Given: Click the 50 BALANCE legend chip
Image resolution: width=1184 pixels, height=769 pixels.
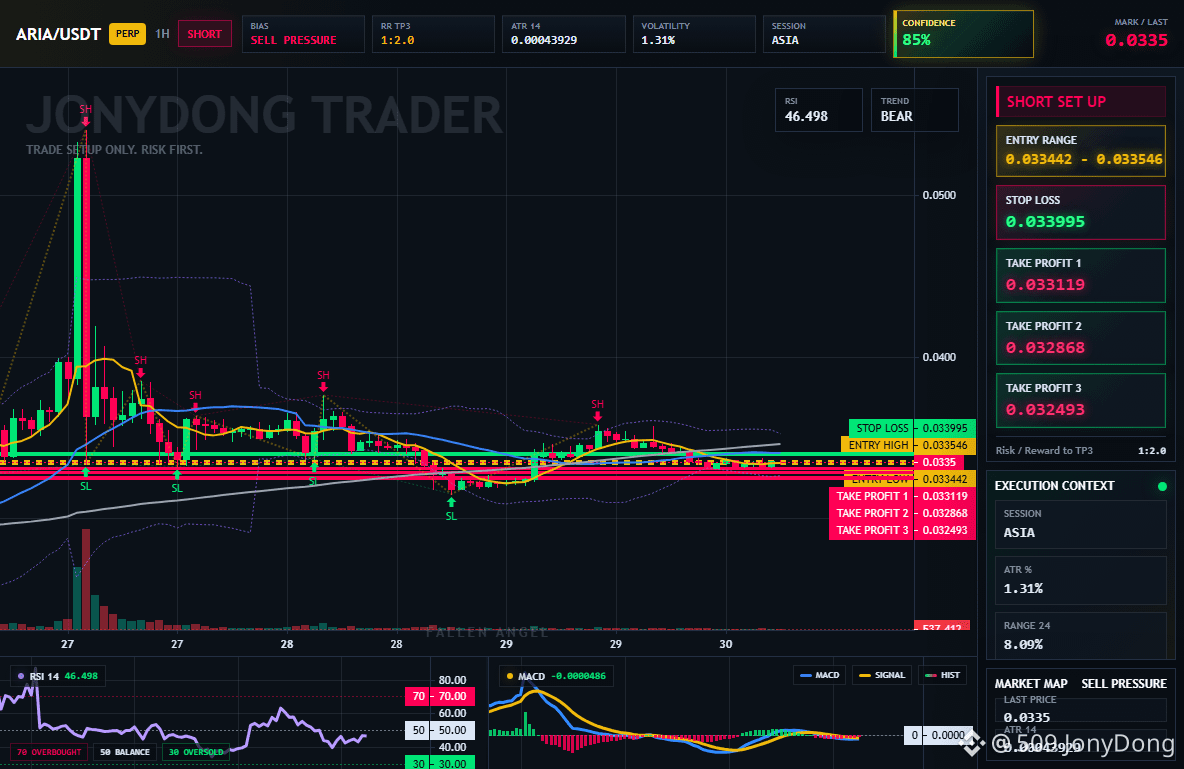Looking at the screenshot, I should pos(125,752).
